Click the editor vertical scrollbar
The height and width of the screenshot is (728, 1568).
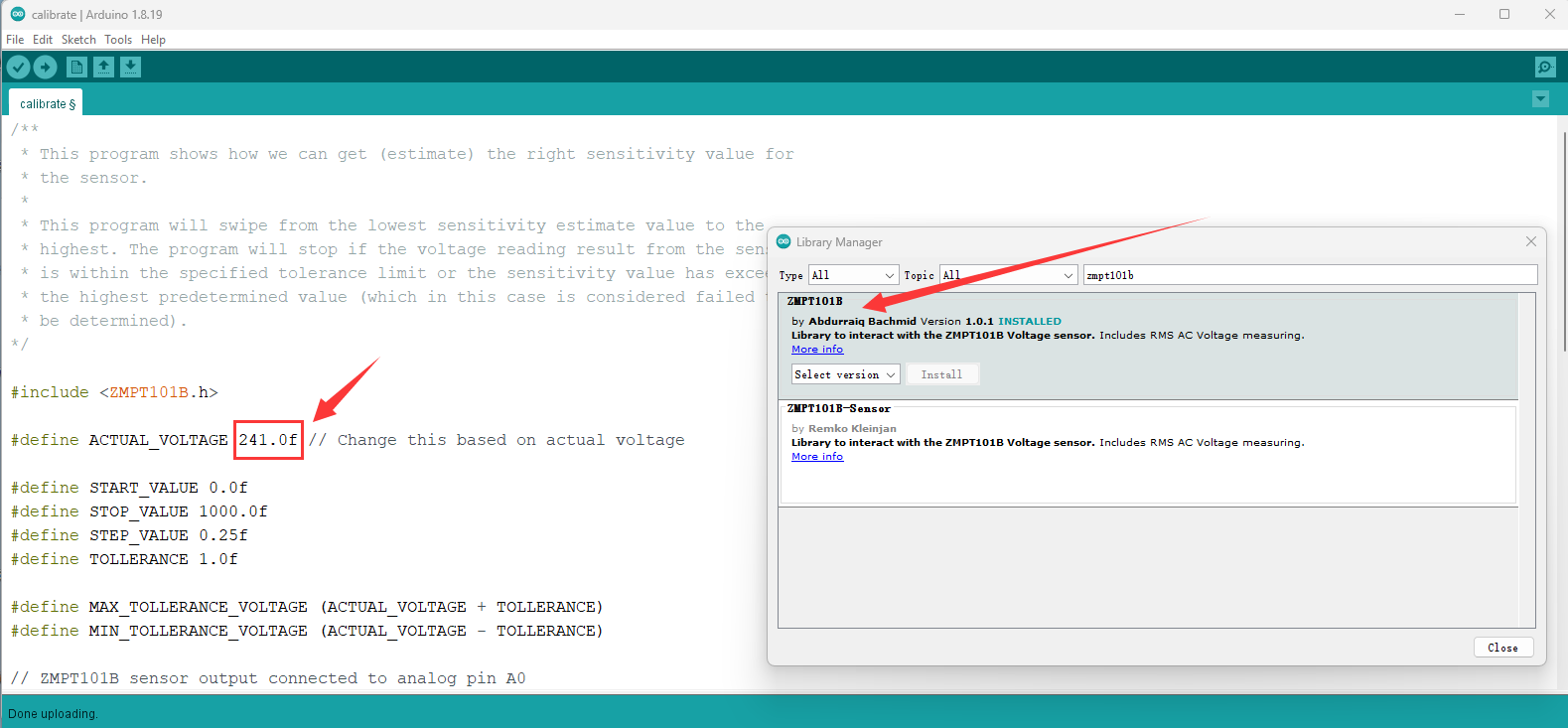pos(1562,238)
